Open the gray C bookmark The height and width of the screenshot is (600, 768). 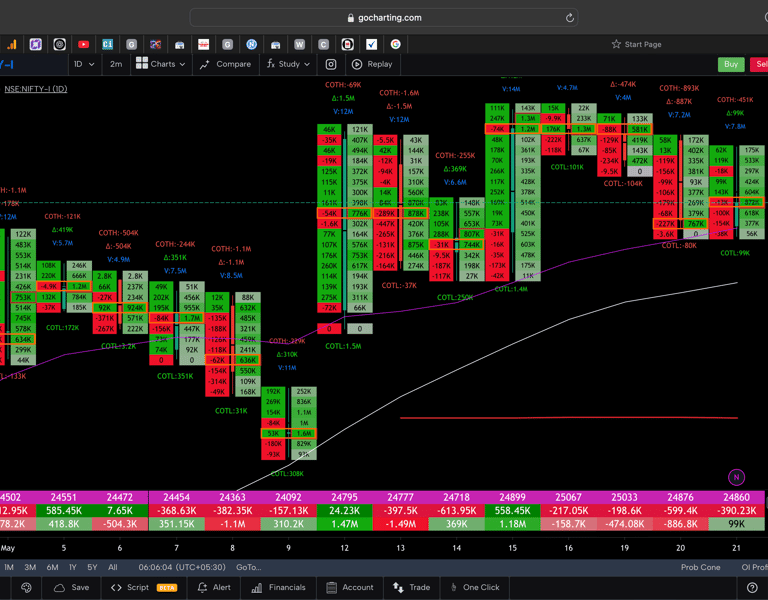[323, 45]
